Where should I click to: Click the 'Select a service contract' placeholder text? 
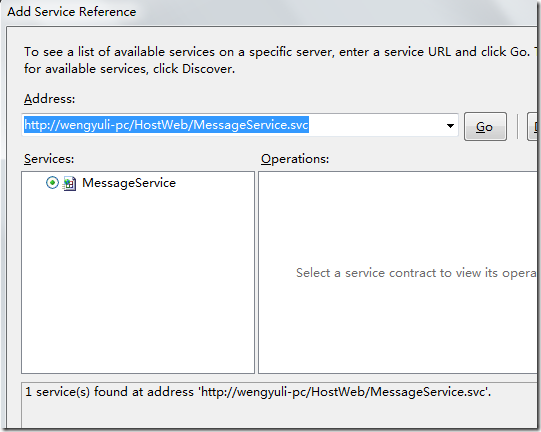416,273
